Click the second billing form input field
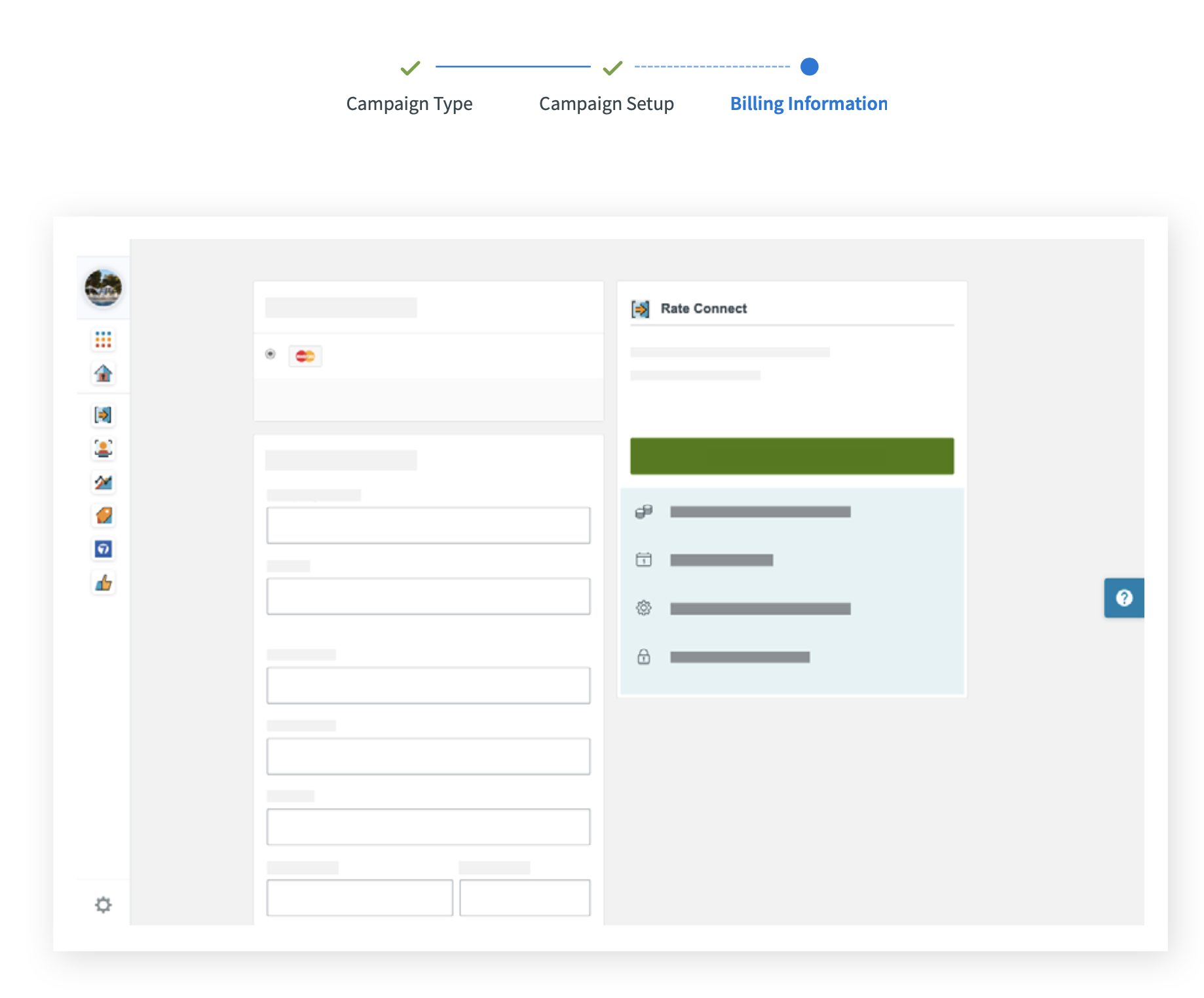1204x998 pixels. (x=428, y=596)
